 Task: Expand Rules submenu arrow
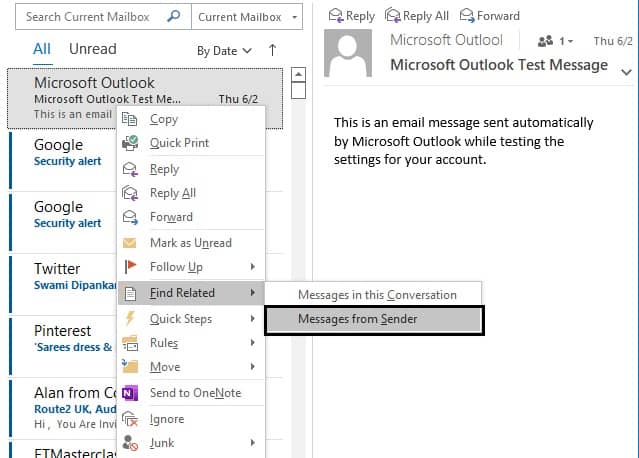pyautogui.click(x=253, y=343)
